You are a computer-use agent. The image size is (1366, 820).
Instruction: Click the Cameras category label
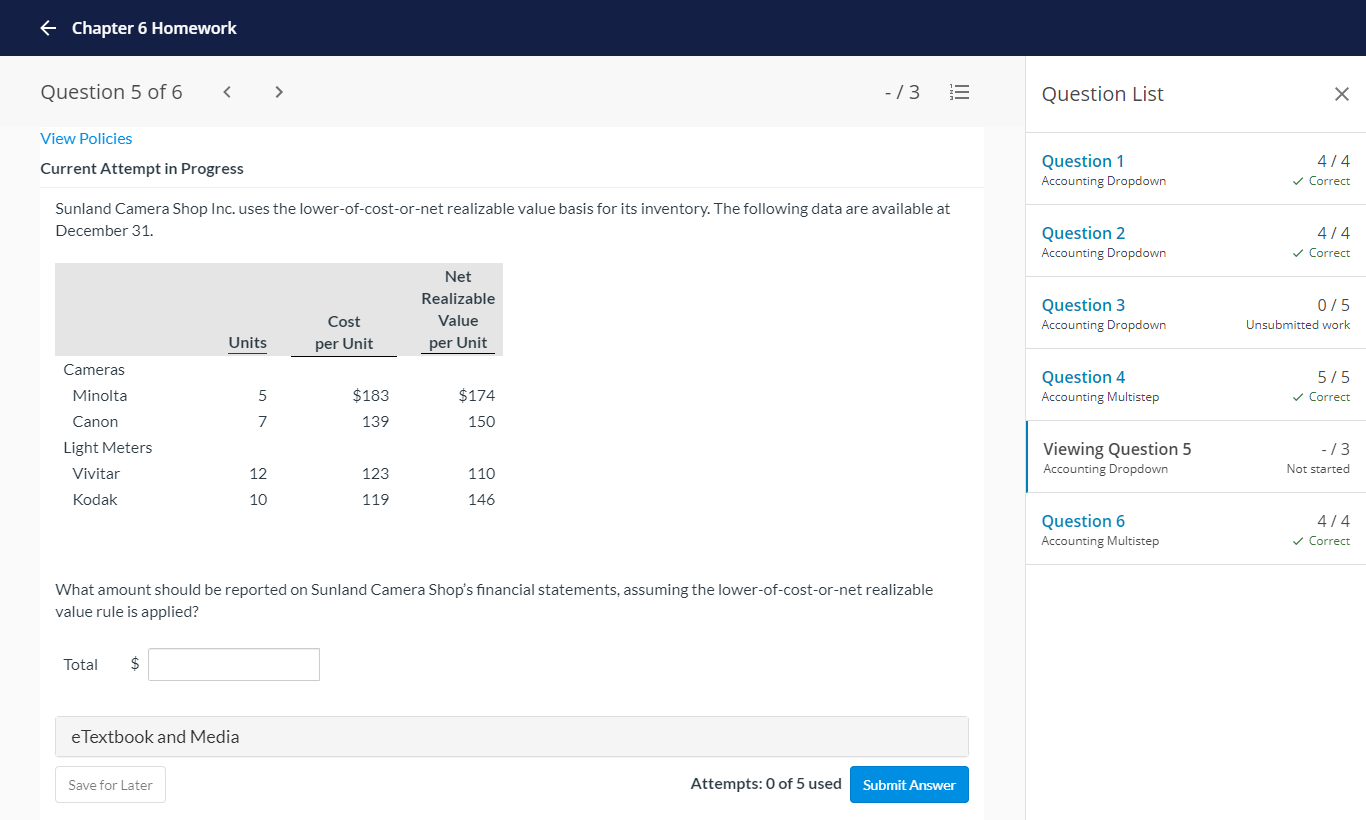pos(94,370)
